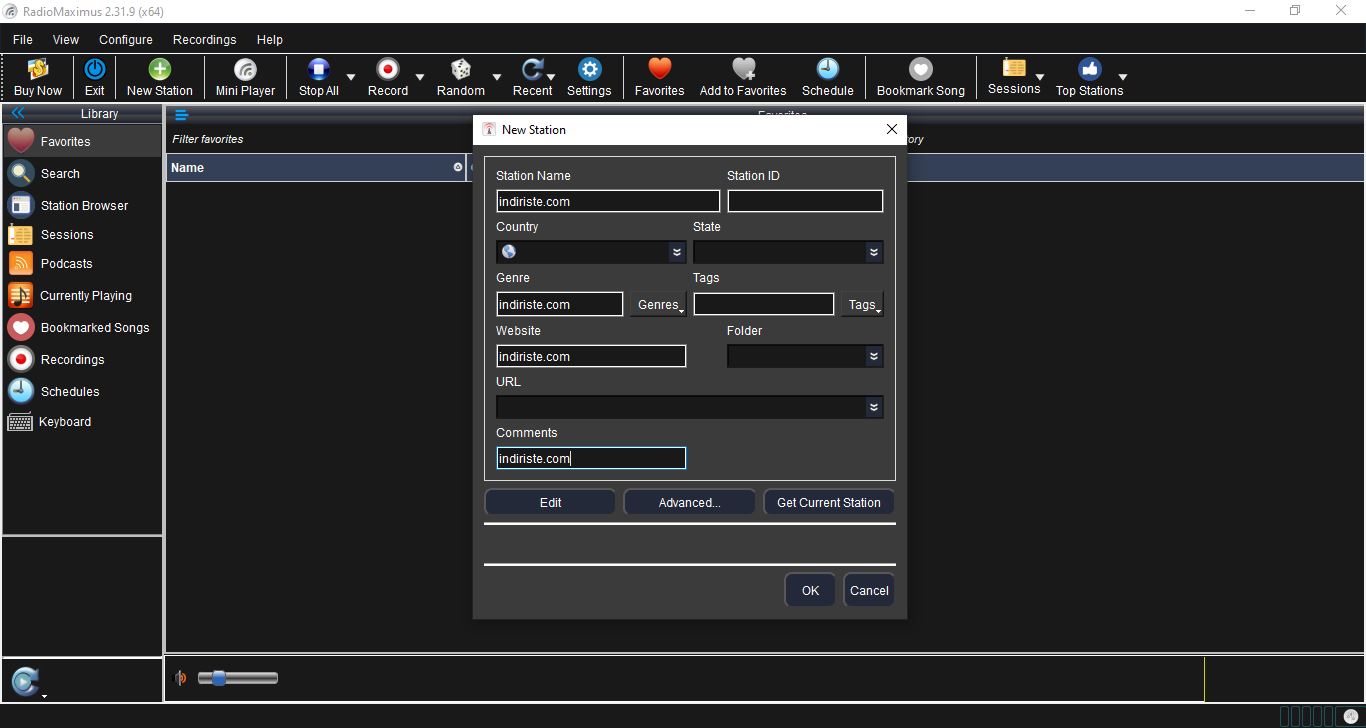
Task: Open the Genres dropdown button
Action: coord(658,304)
